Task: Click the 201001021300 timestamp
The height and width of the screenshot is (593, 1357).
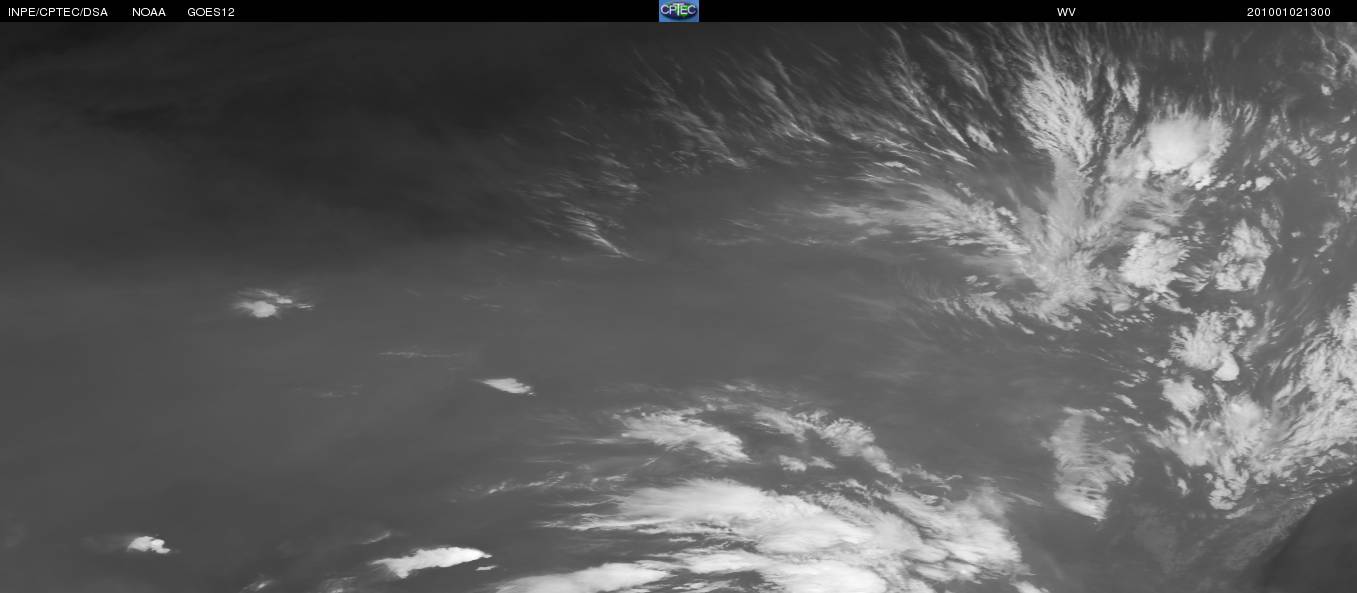Action: pos(1289,12)
